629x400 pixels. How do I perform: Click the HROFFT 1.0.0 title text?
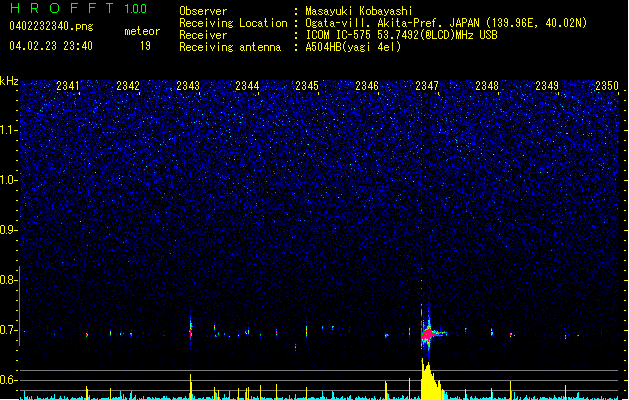[78, 8]
